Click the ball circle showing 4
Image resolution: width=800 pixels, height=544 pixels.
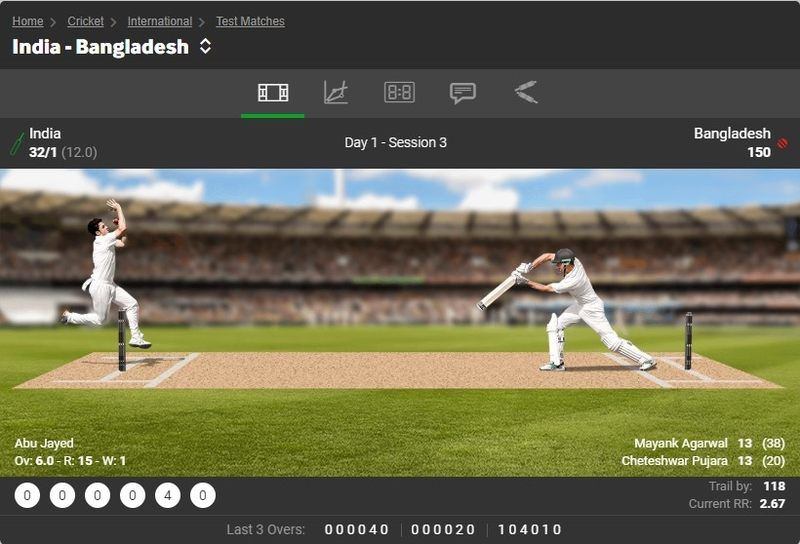pyautogui.click(x=167, y=496)
